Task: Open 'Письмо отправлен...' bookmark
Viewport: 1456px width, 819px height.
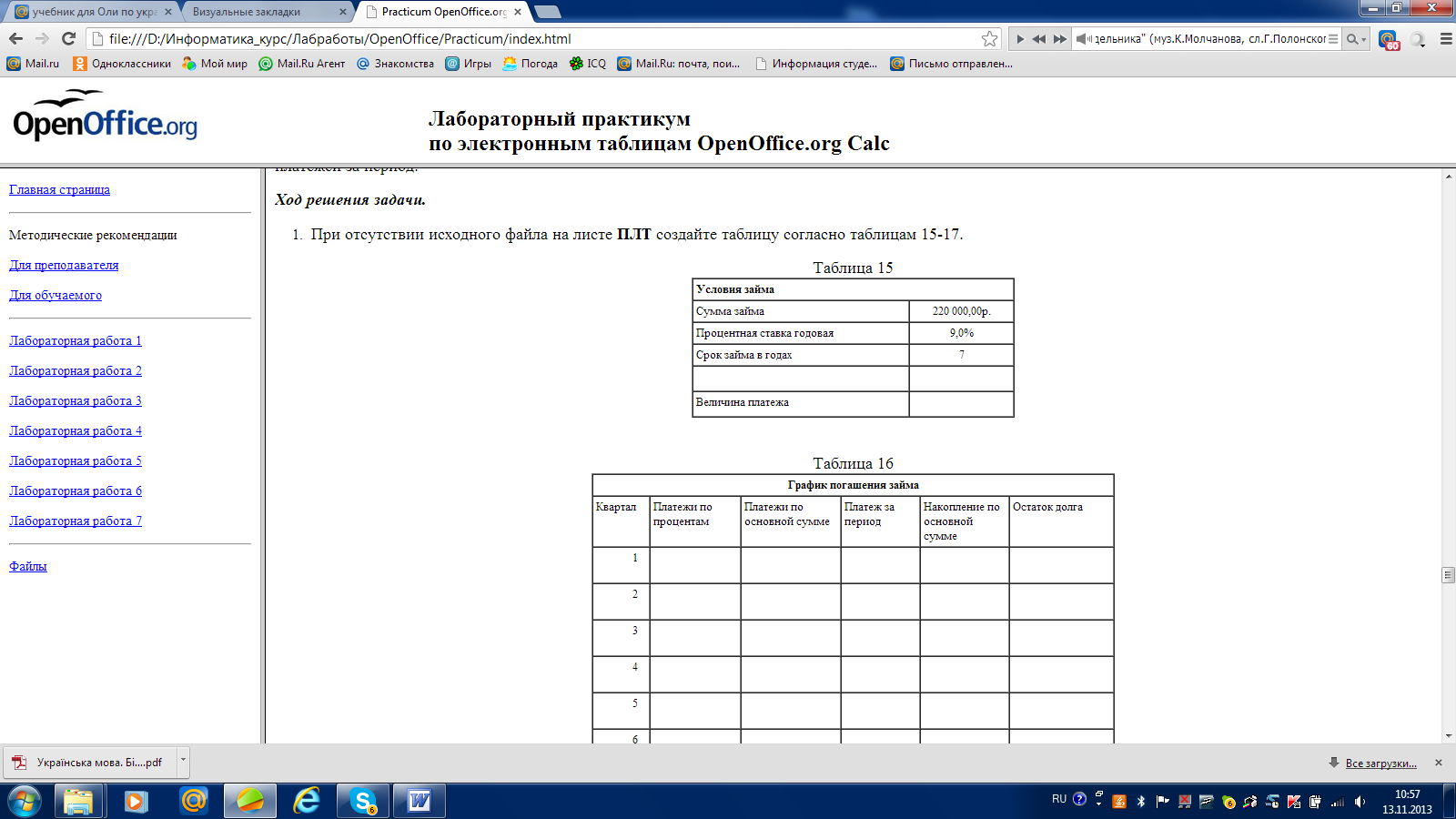Action: pyautogui.click(x=951, y=64)
